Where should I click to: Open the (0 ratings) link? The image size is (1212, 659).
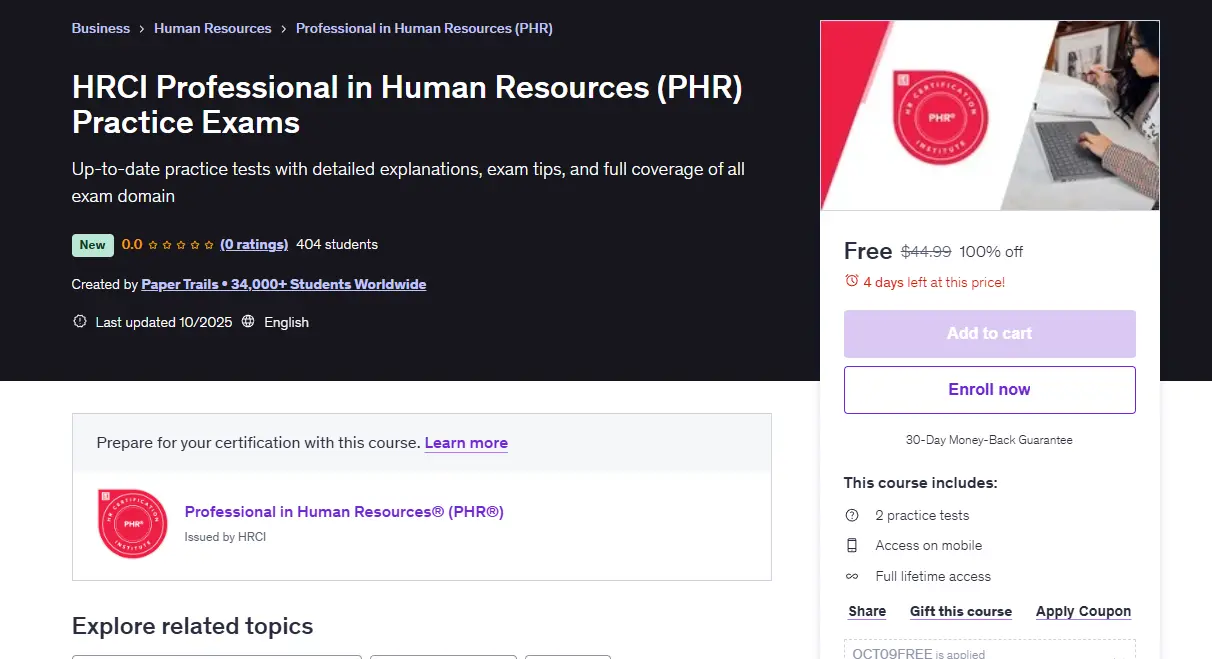(x=254, y=244)
